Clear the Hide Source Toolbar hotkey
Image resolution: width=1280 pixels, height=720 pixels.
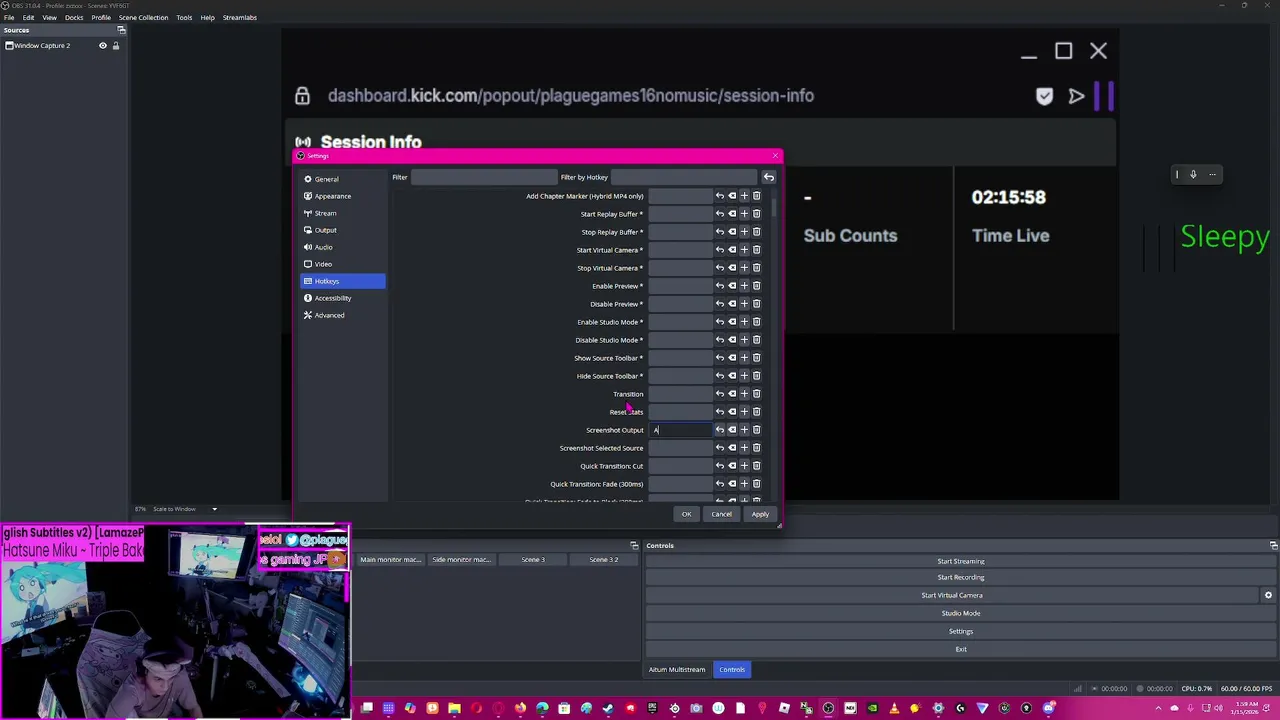click(732, 376)
